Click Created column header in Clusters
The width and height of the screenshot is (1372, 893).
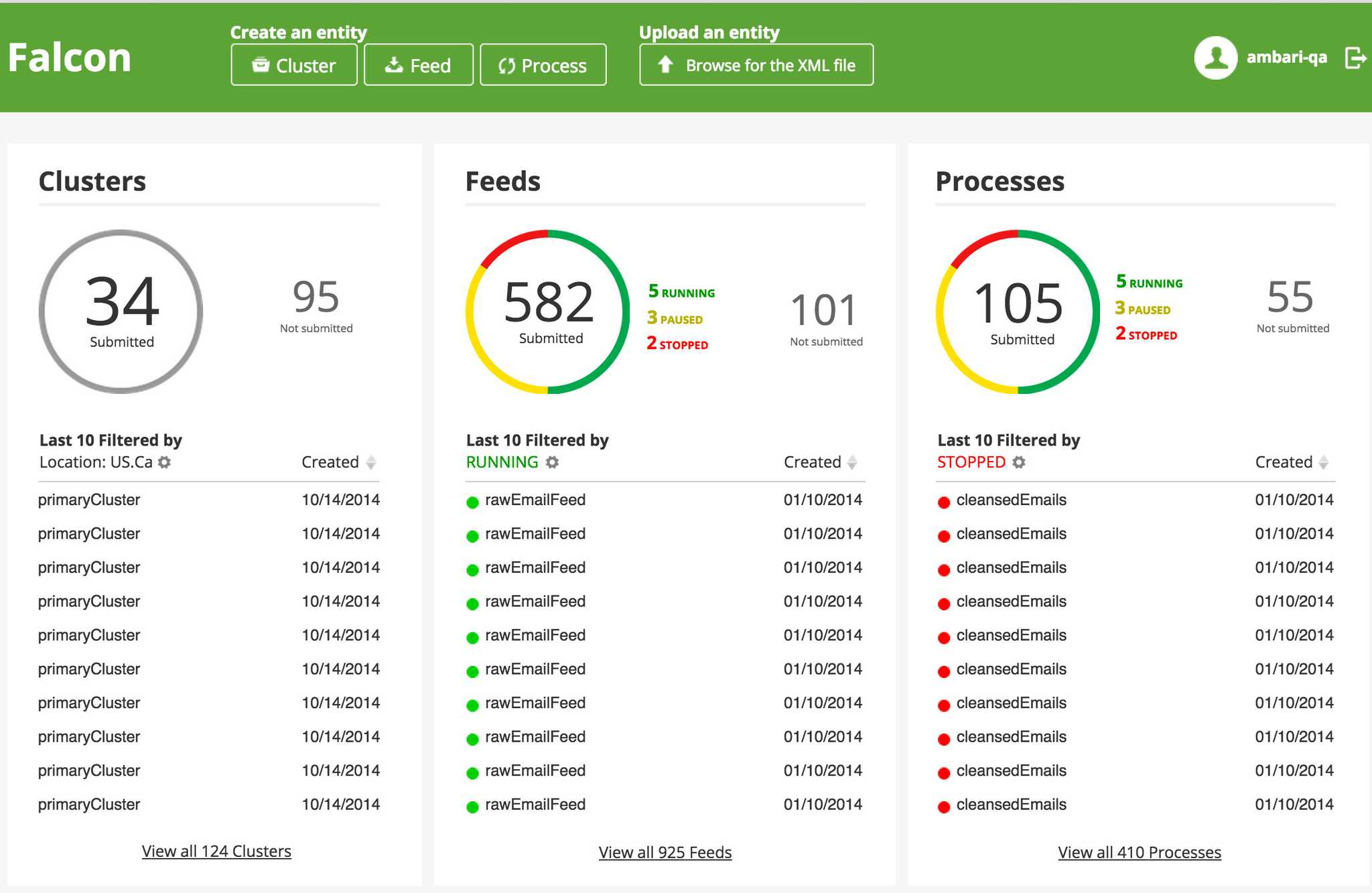coord(330,462)
